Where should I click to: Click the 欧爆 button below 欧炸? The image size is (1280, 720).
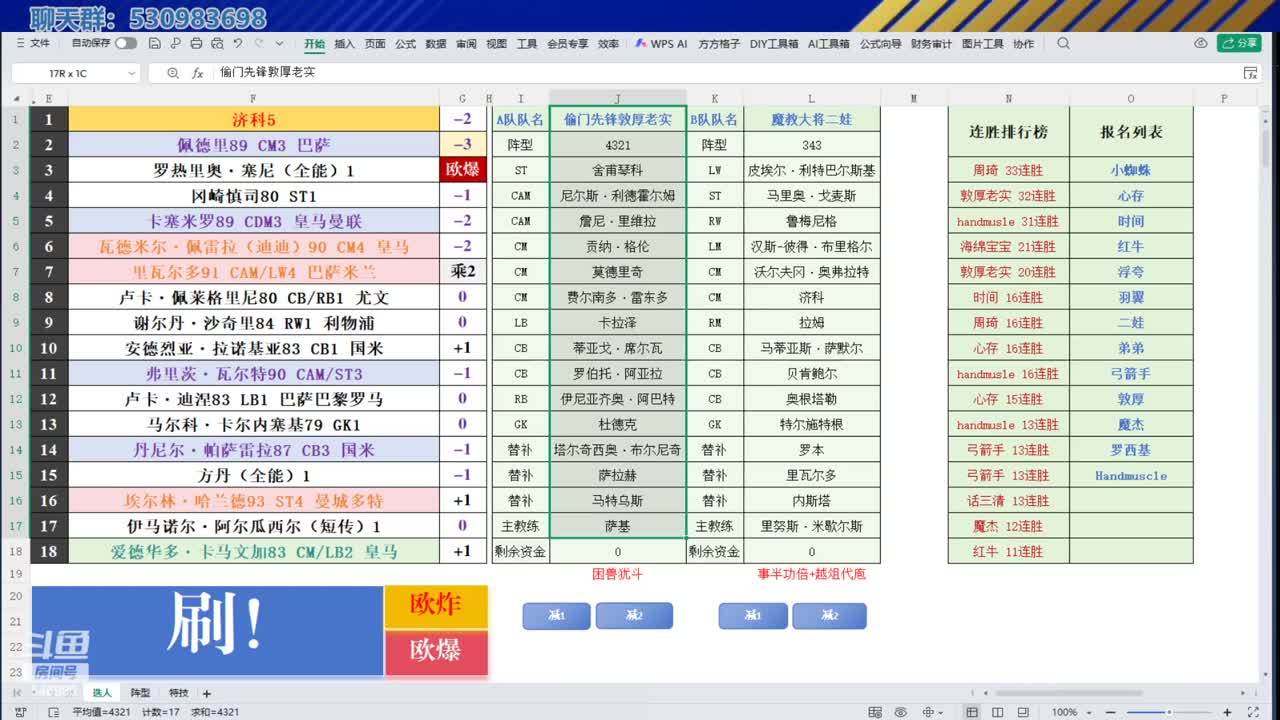436,651
